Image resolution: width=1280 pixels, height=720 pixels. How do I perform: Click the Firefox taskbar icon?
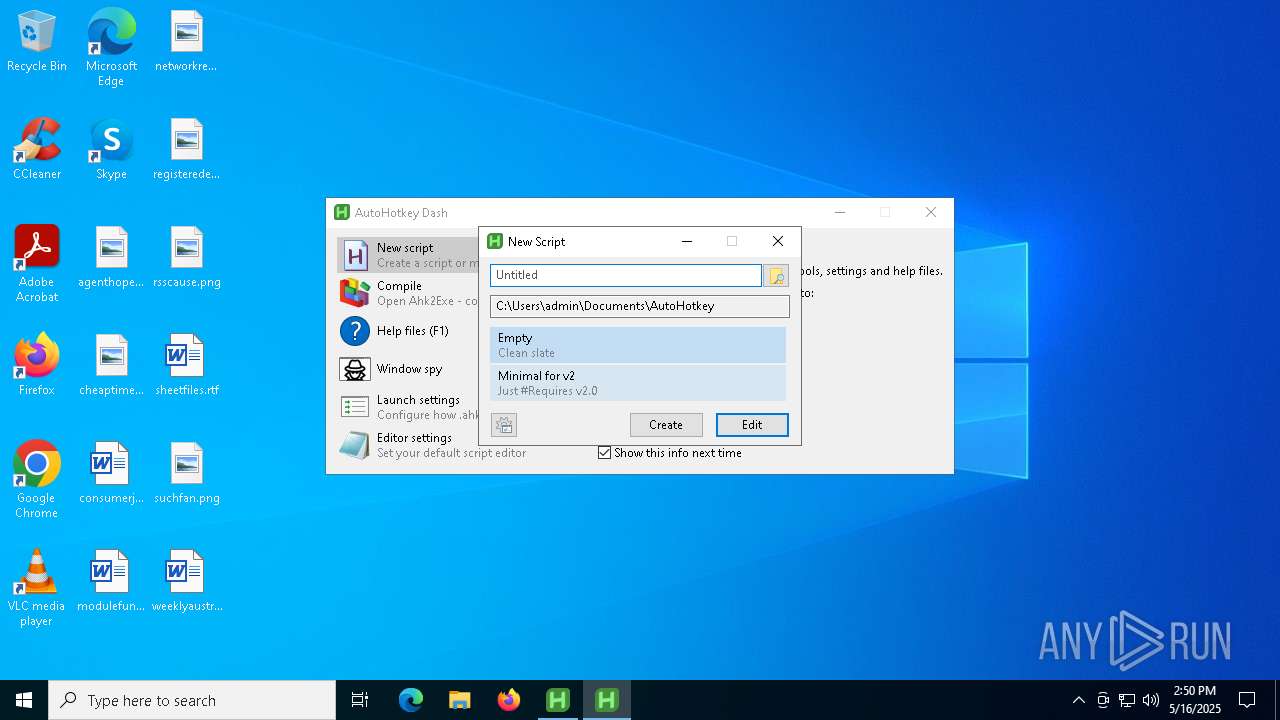(x=509, y=700)
